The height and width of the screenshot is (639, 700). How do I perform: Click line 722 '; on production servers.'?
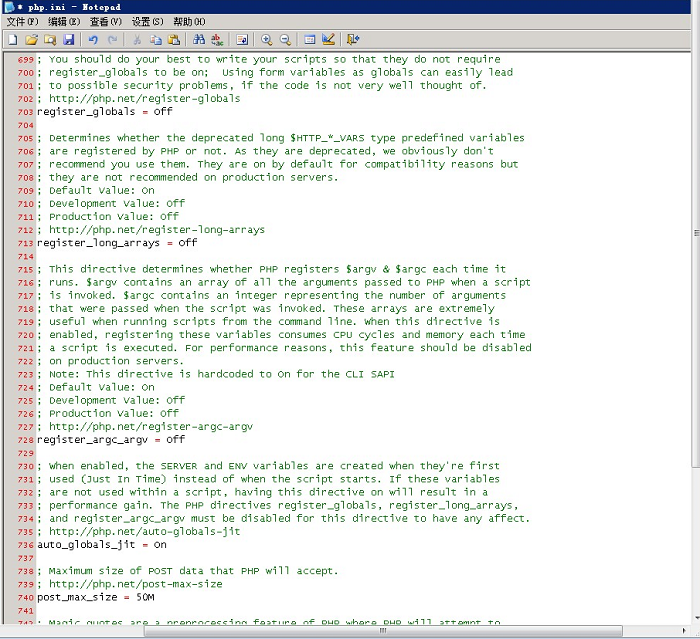[110, 361]
